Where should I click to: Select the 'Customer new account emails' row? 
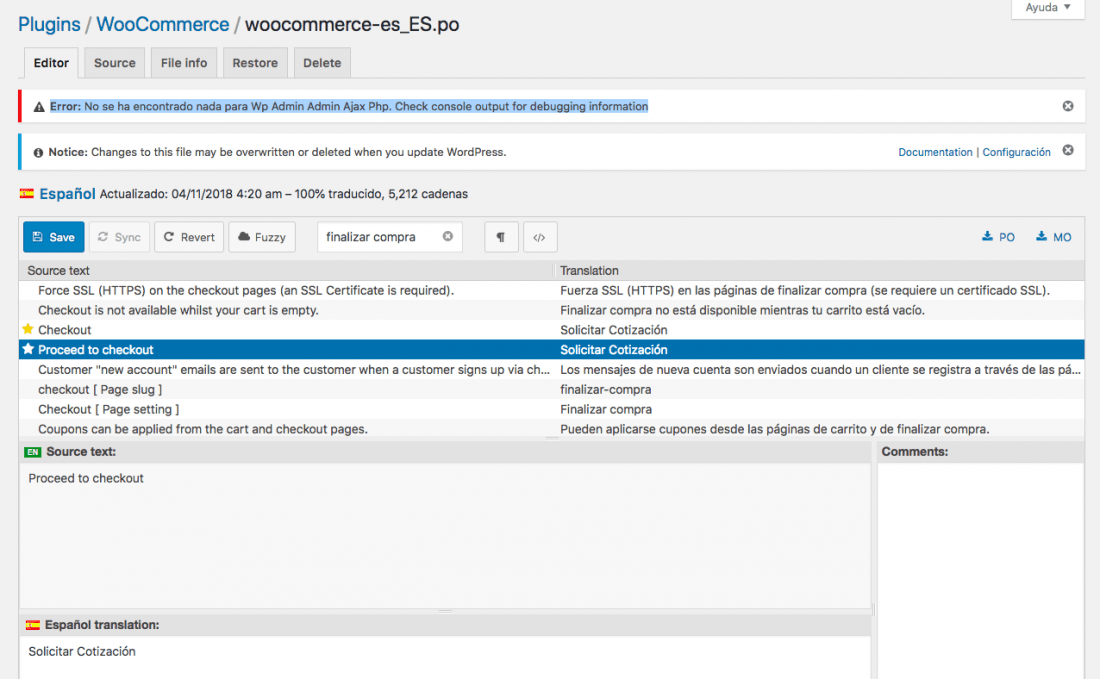[x=551, y=370]
